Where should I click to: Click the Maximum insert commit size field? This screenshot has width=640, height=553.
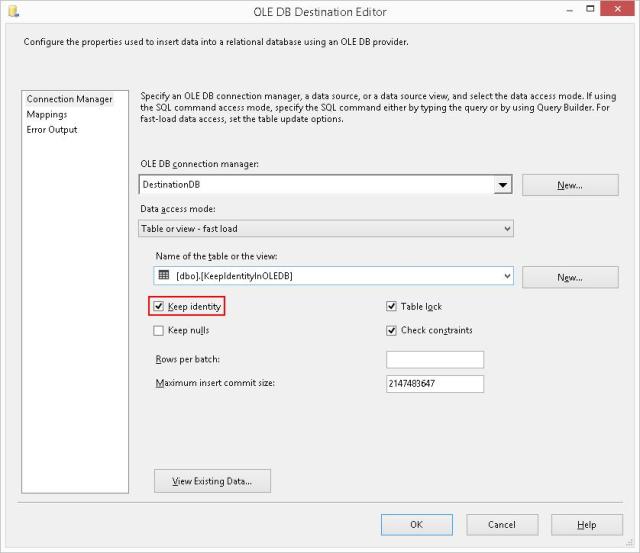(434, 383)
